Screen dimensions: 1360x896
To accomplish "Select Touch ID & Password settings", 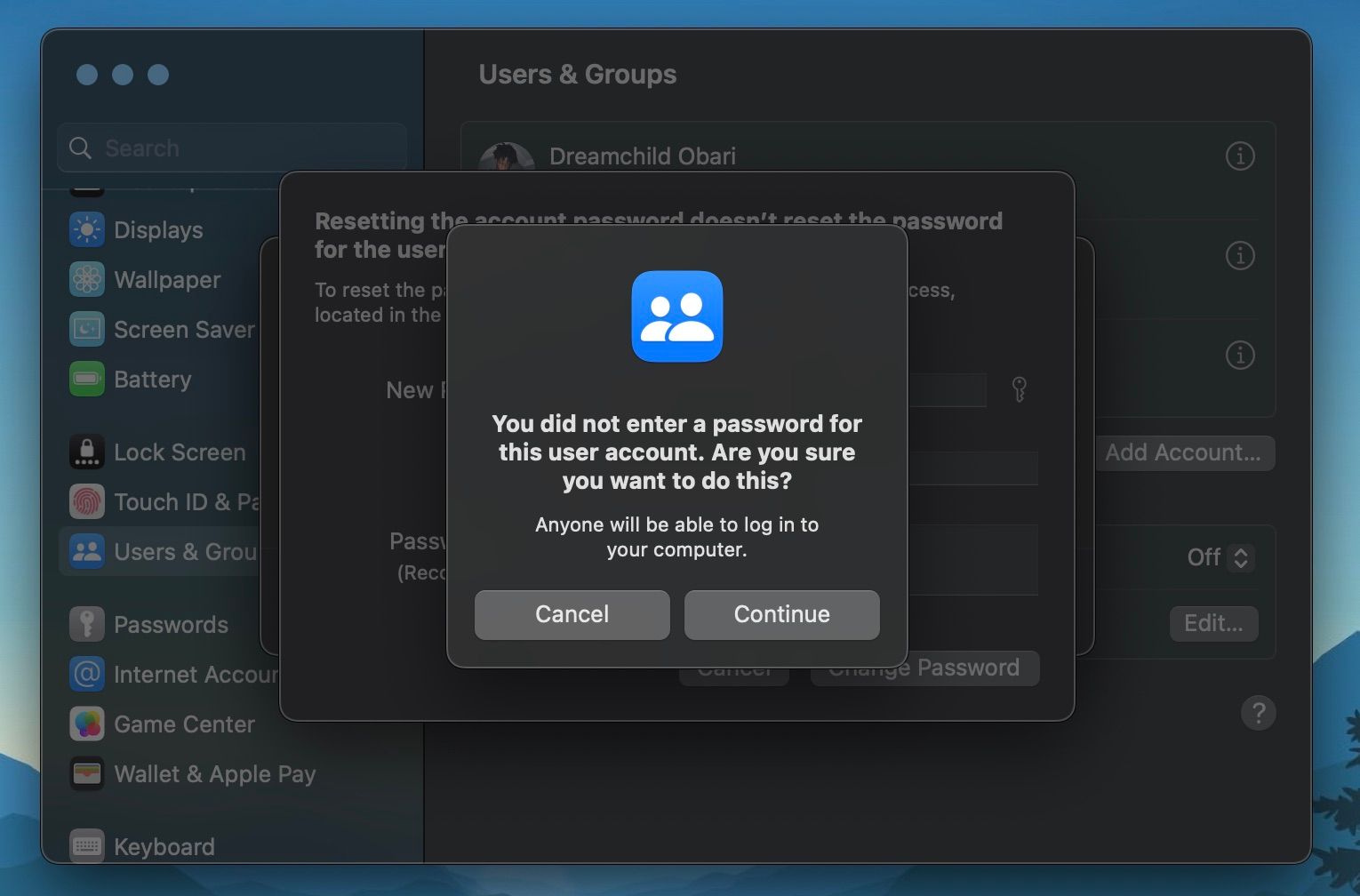I will coord(178,501).
